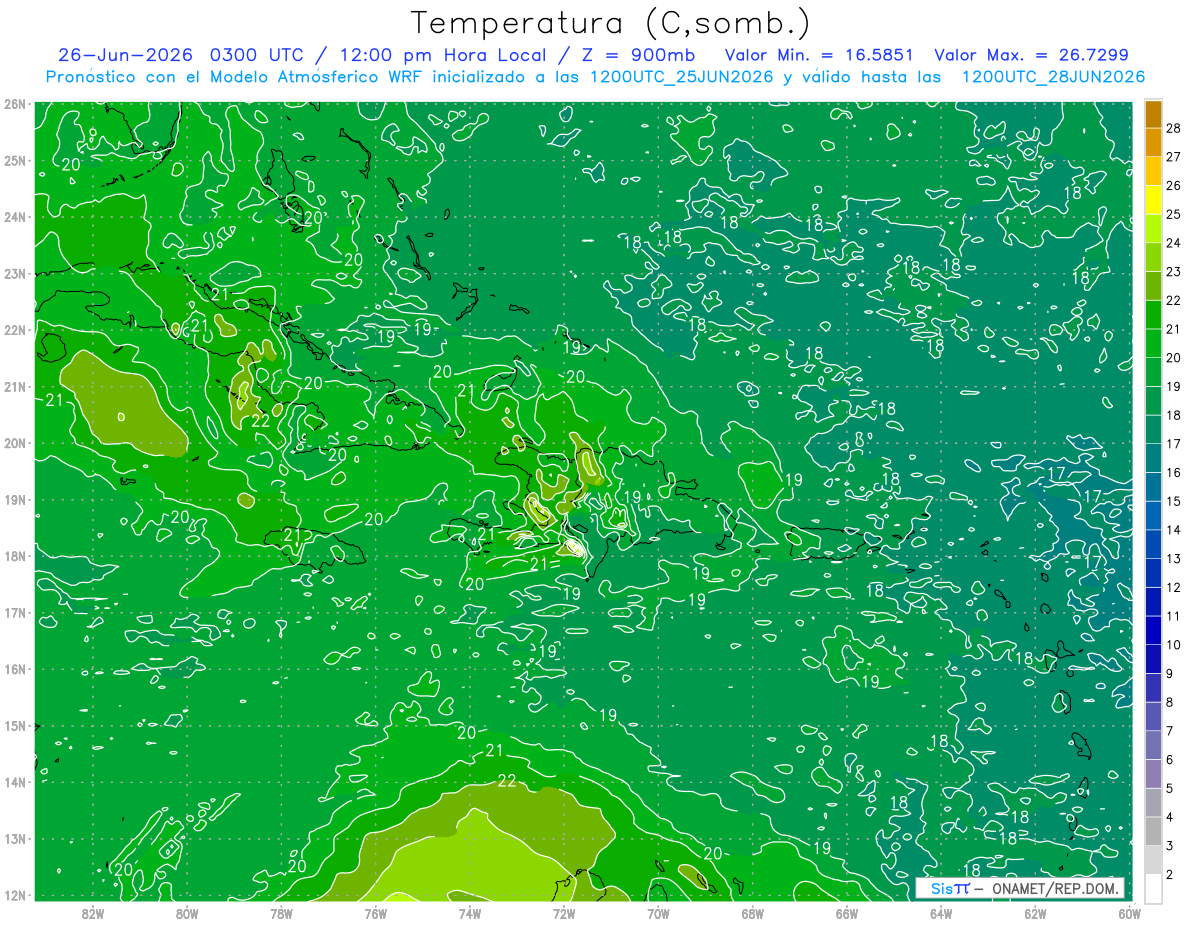Click the "4" label on the color scale
Viewport: 1200px width, 927px height.
click(1169, 817)
